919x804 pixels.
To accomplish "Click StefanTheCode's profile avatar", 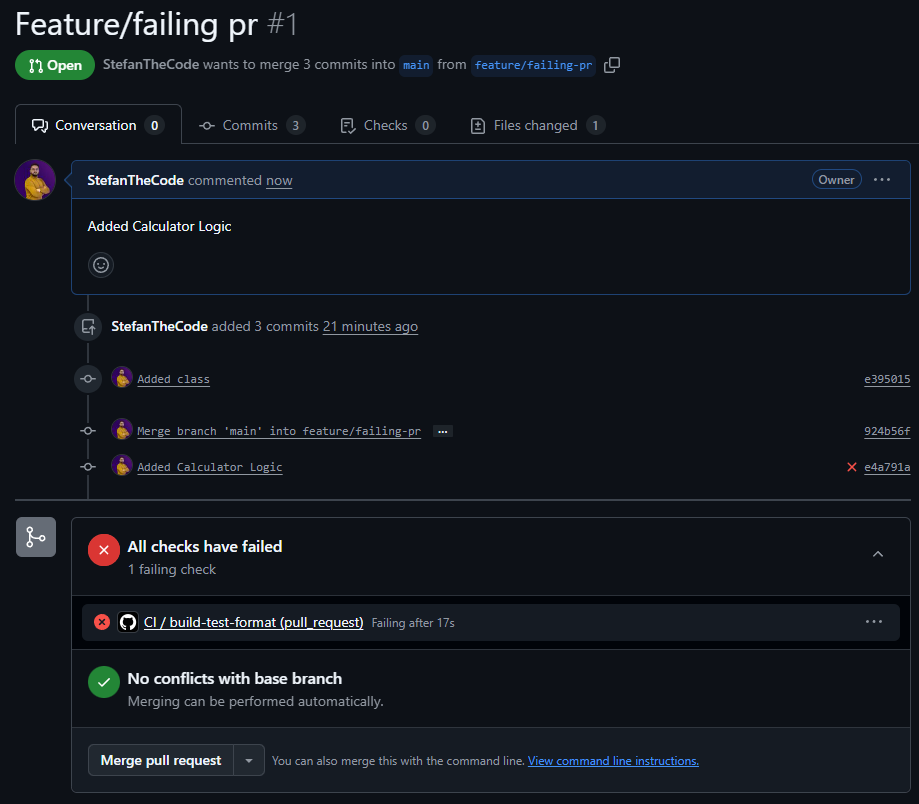I will (x=34, y=179).
